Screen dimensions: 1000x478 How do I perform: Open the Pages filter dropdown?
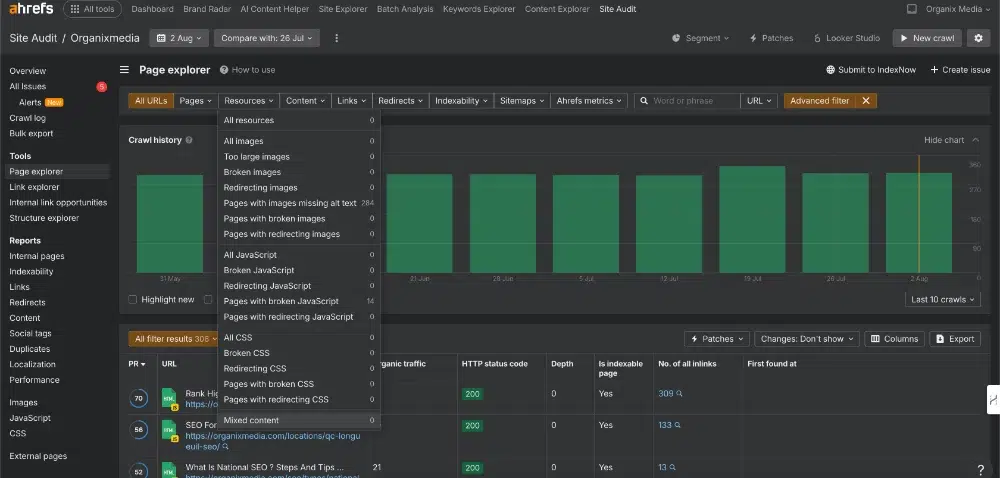click(195, 101)
